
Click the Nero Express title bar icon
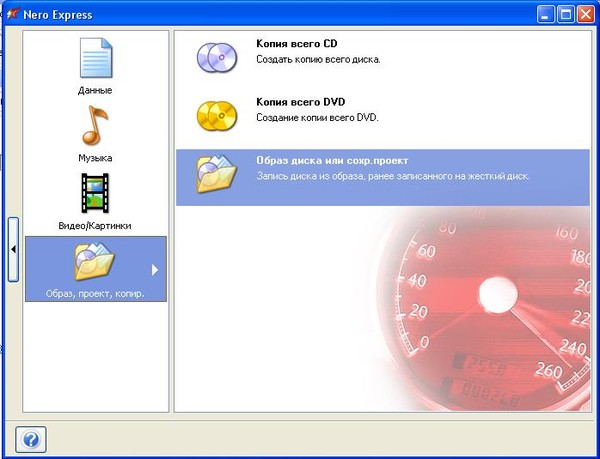tap(13, 15)
